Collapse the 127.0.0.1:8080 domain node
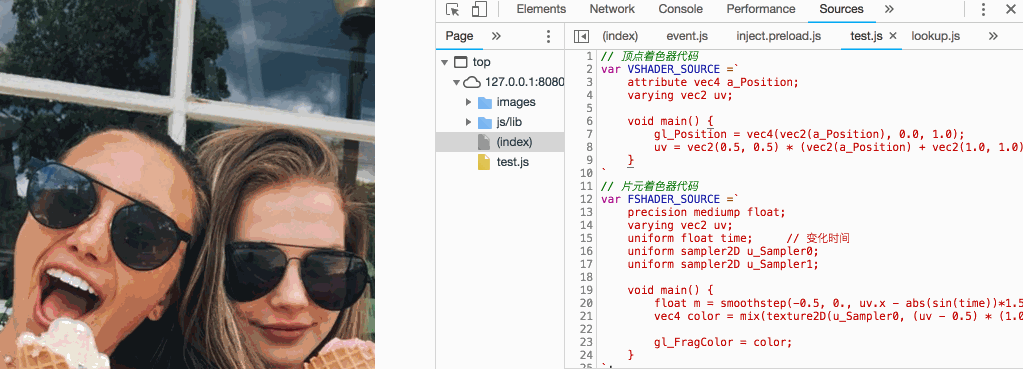Viewport: 1023px width, 369px height. pyautogui.click(x=455, y=82)
